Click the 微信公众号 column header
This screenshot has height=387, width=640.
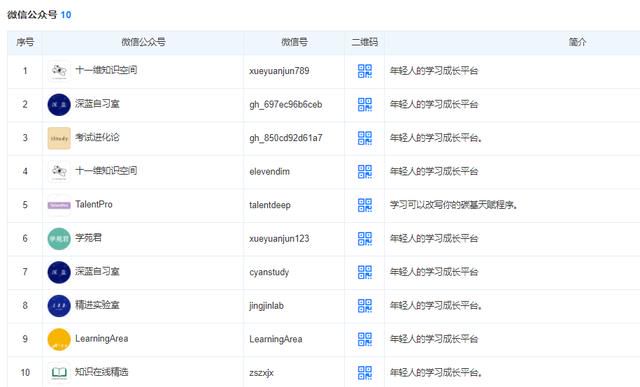(x=143, y=42)
